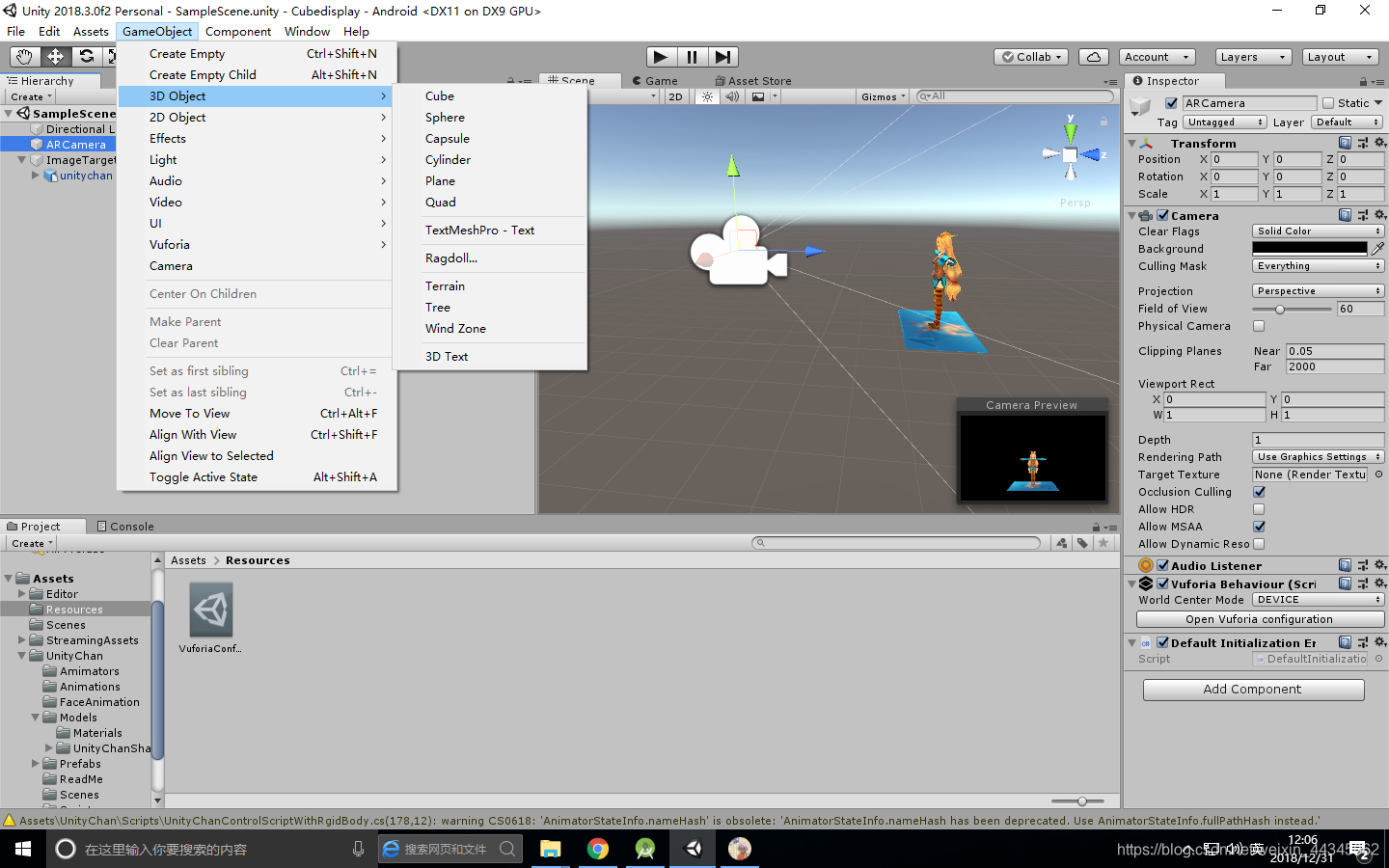Click Open Vuforia configuration button
The image size is (1389, 868).
pos(1260,619)
